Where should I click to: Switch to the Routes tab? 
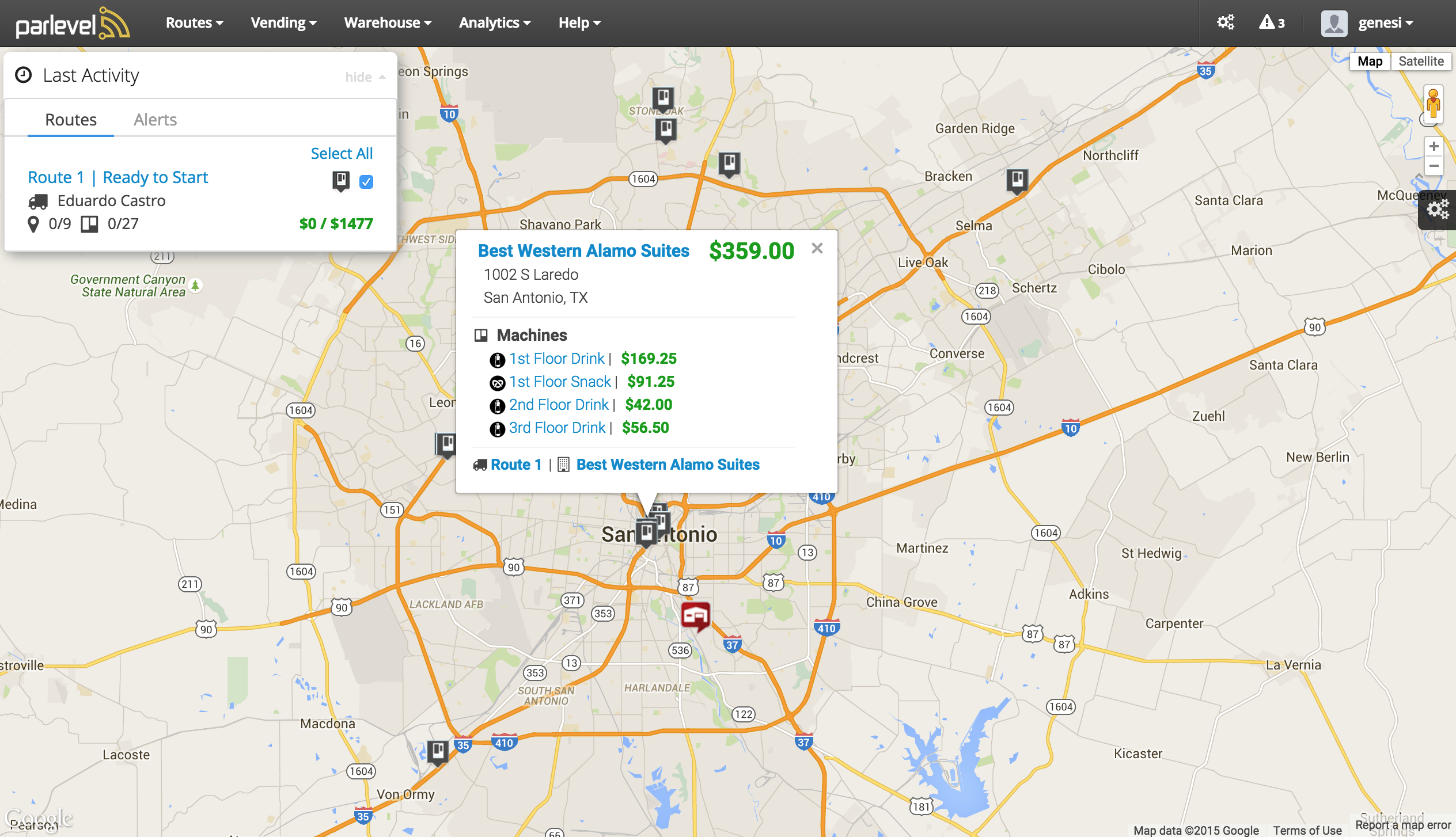coord(71,120)
